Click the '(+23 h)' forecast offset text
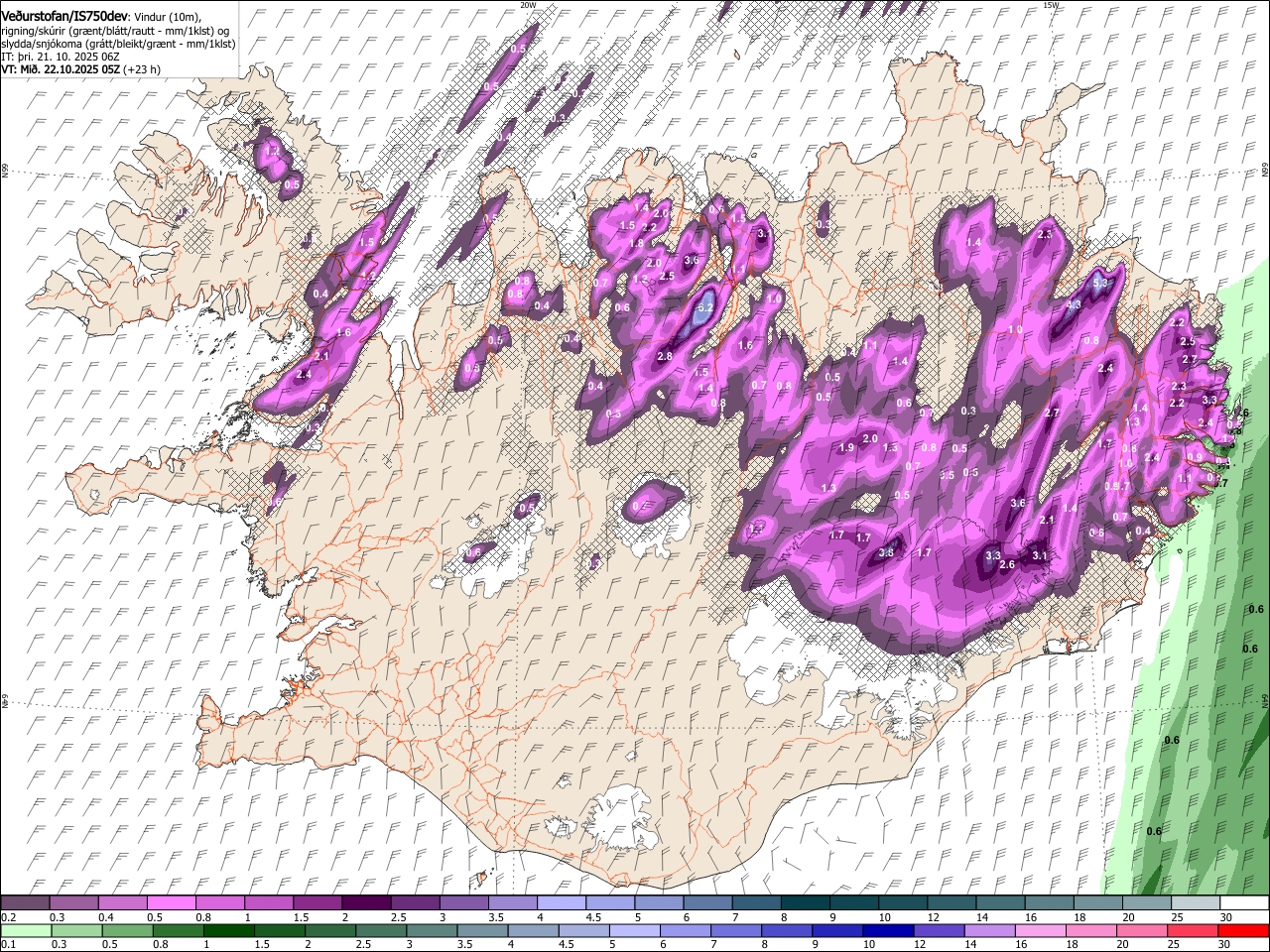The width and height of the screenshot is (1270, 952). point(142,70)
